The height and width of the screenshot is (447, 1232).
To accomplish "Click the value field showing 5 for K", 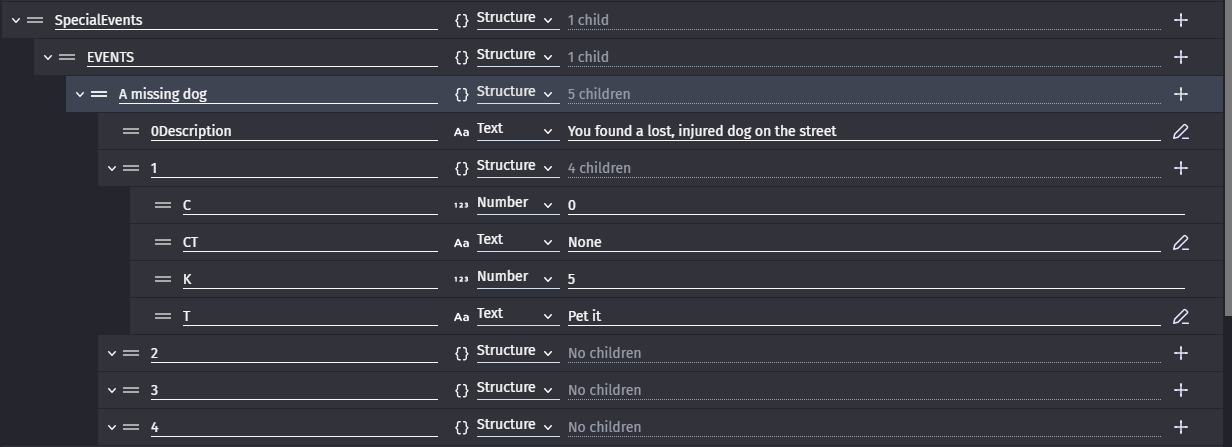I will pyautogui.click(x=875, y=279).
